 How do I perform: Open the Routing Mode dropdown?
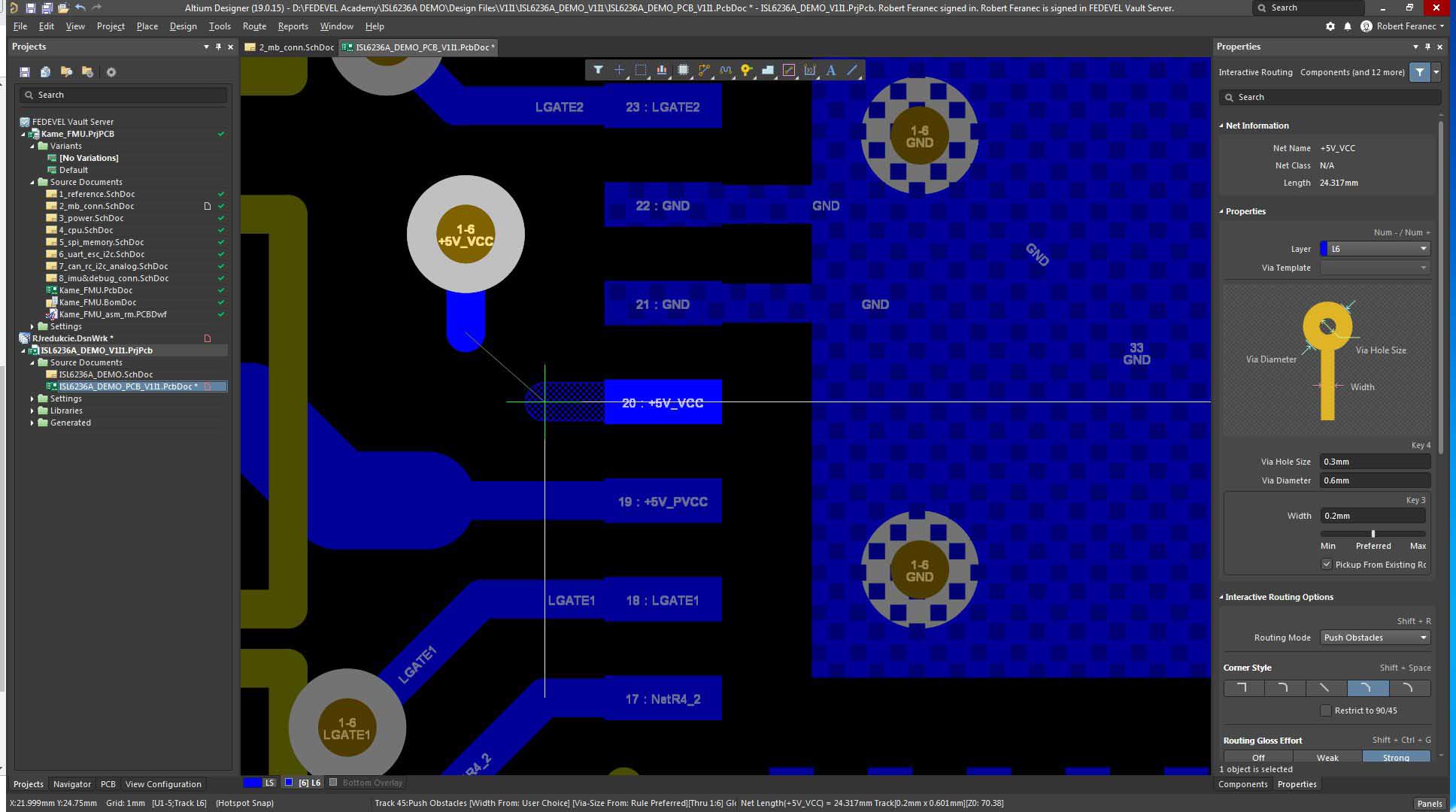1375,638
